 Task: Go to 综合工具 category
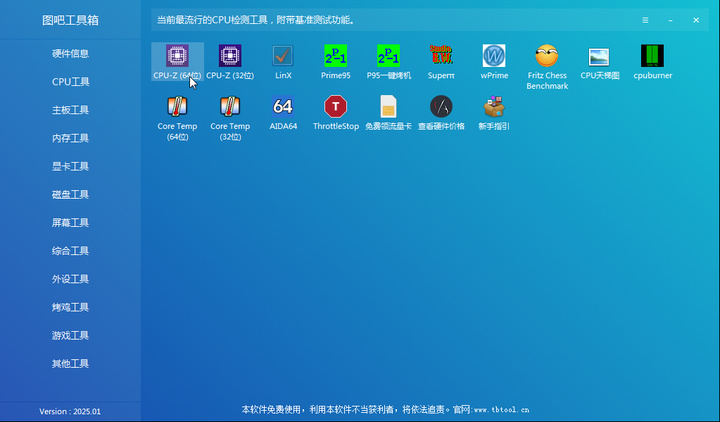[x=70, y=251]
